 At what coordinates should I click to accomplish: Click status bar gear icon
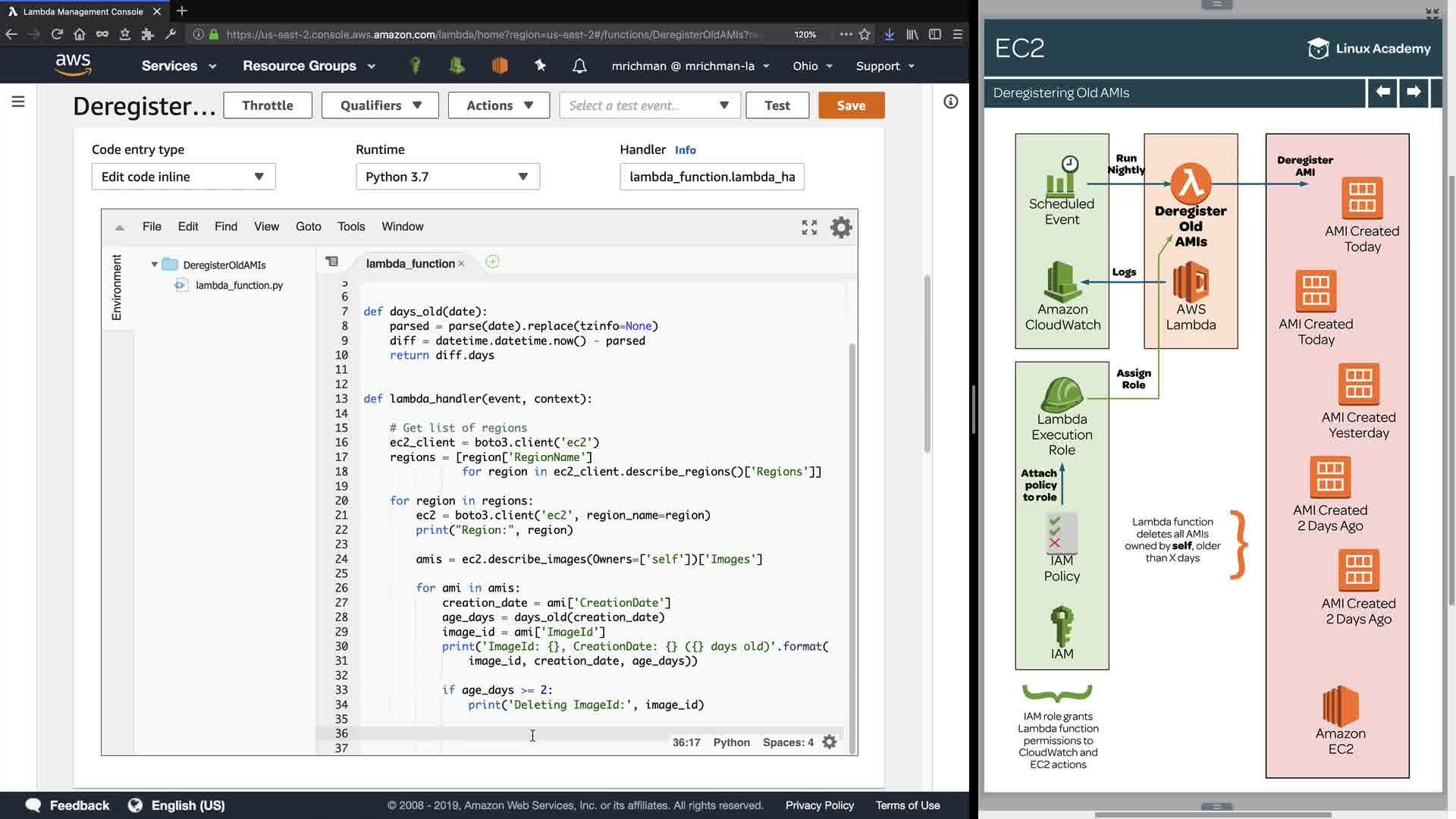(830, 742)
